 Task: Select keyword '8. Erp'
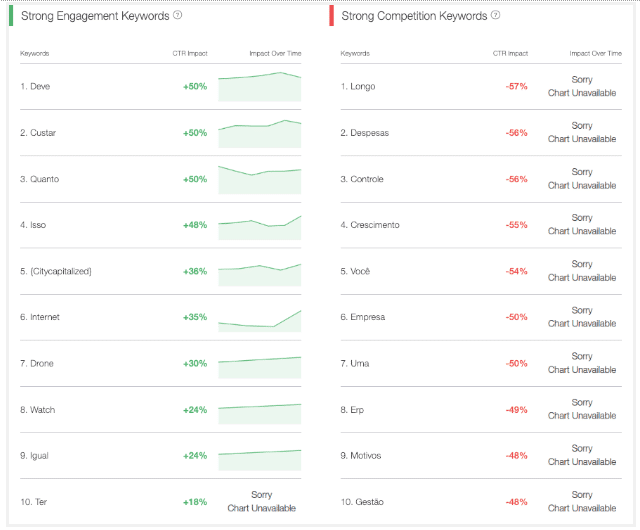[352, 410]
